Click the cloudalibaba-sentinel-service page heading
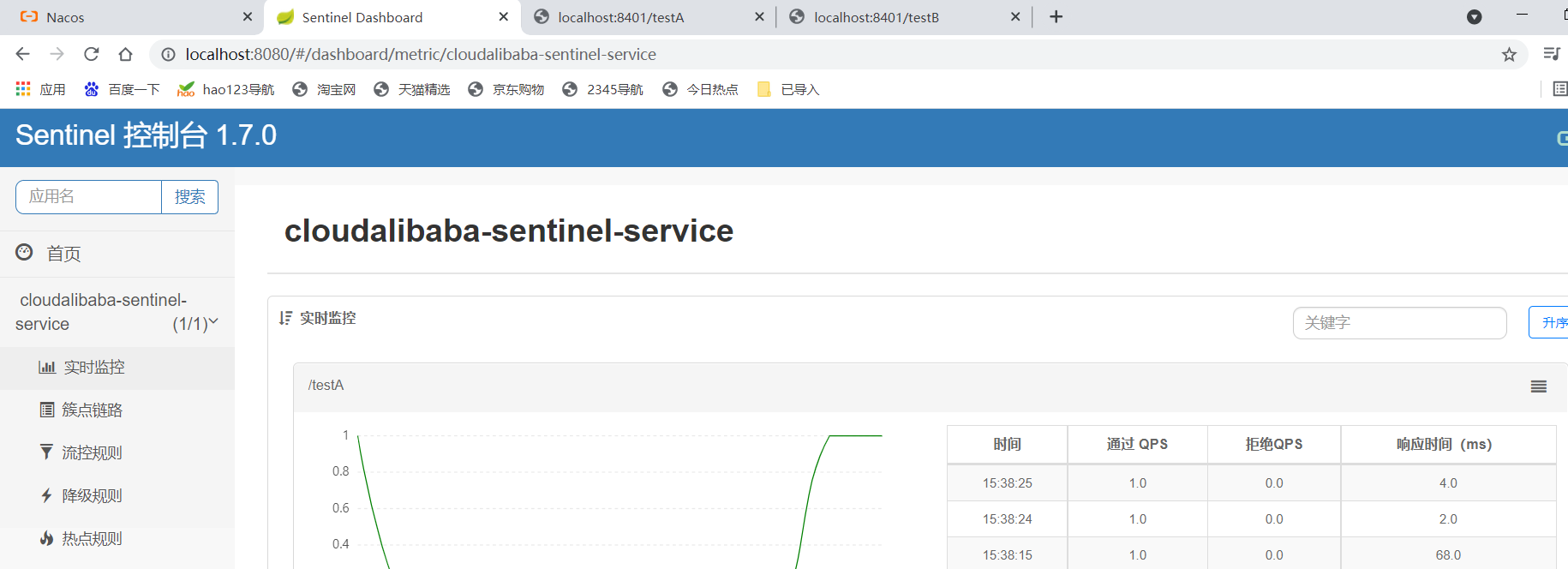This screenshot has width=1568, height=569. tap(509, 231)
